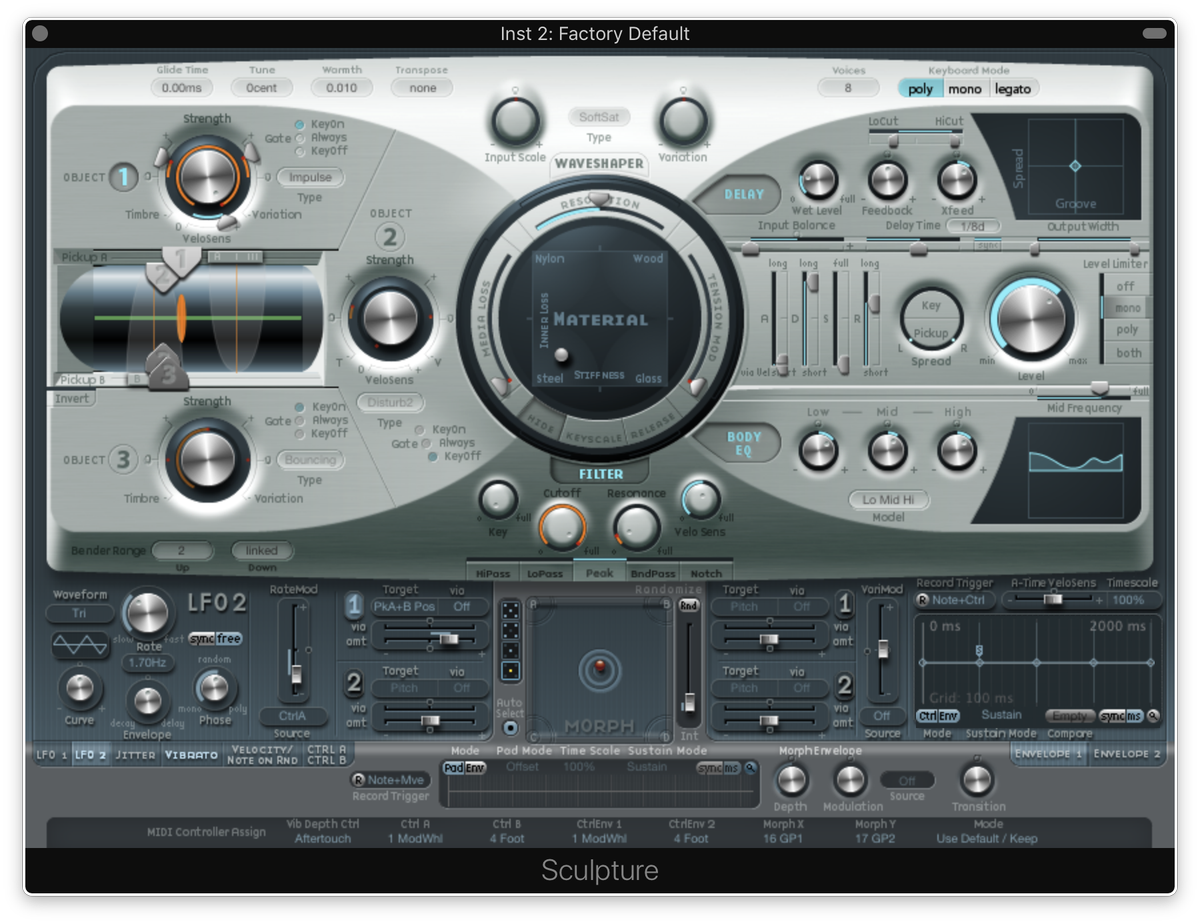Click the RateMod vertical slider
1200x924 pixels.
tap(294, 653)
